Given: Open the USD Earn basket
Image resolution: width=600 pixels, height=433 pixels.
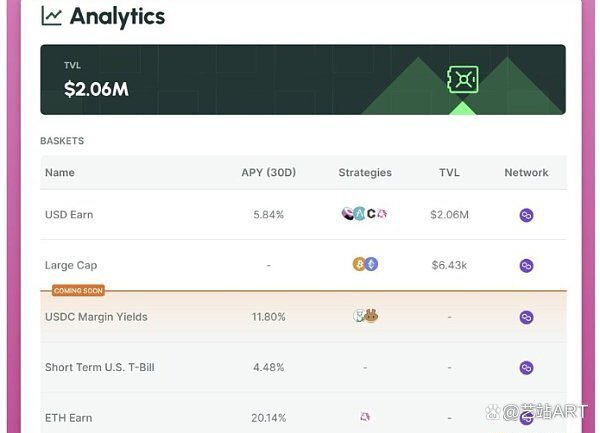Looking at the screenshot, I should [70, 215].
